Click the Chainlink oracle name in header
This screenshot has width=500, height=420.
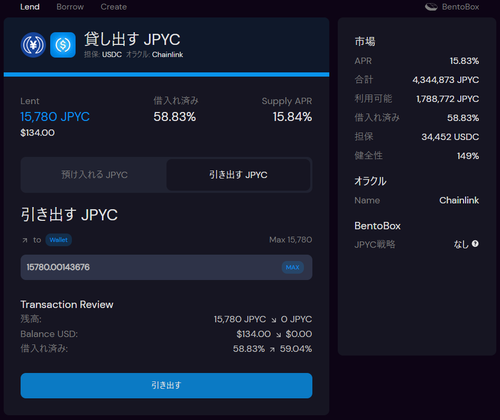167,55
